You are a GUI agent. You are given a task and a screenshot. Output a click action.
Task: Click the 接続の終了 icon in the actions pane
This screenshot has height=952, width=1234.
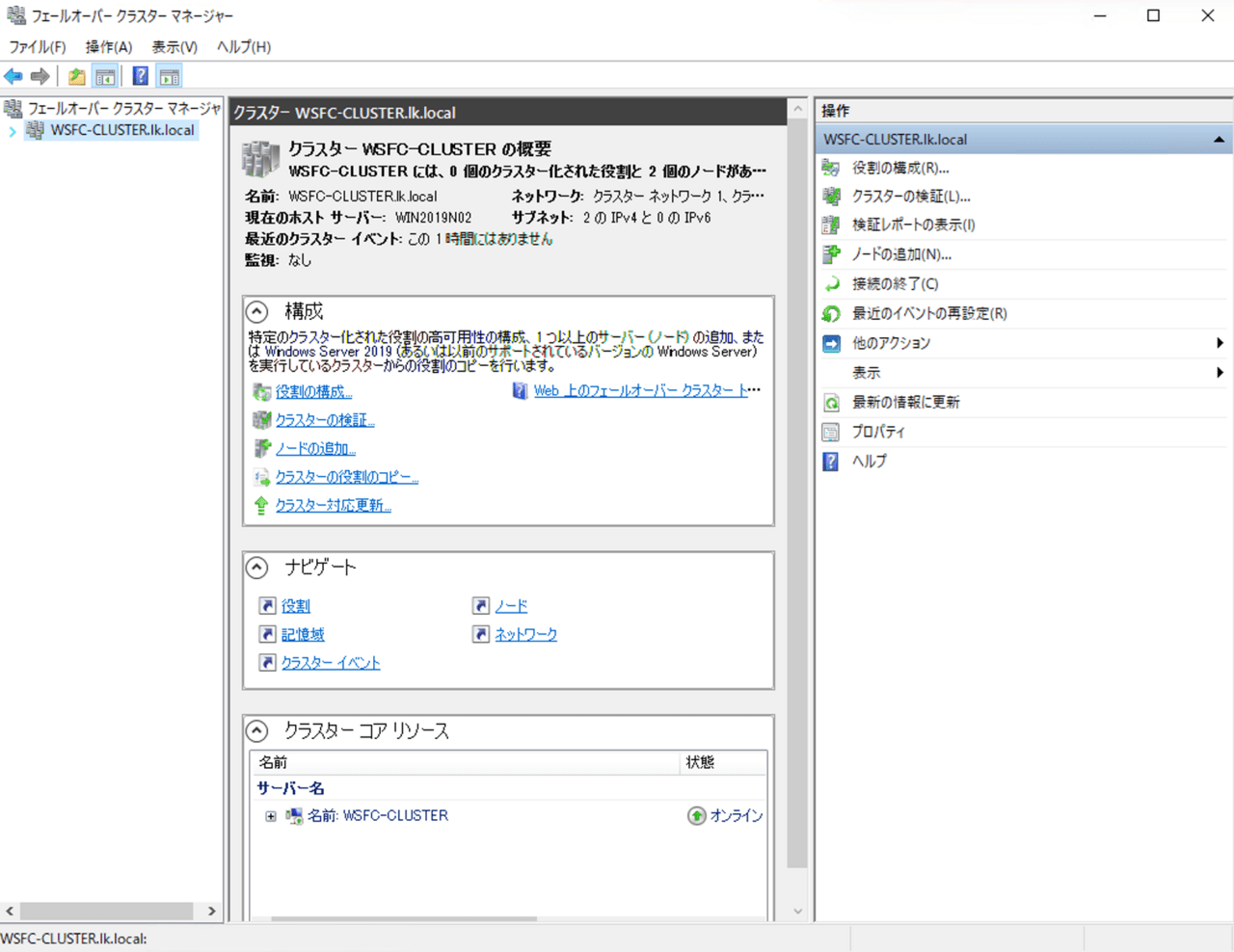831,284
